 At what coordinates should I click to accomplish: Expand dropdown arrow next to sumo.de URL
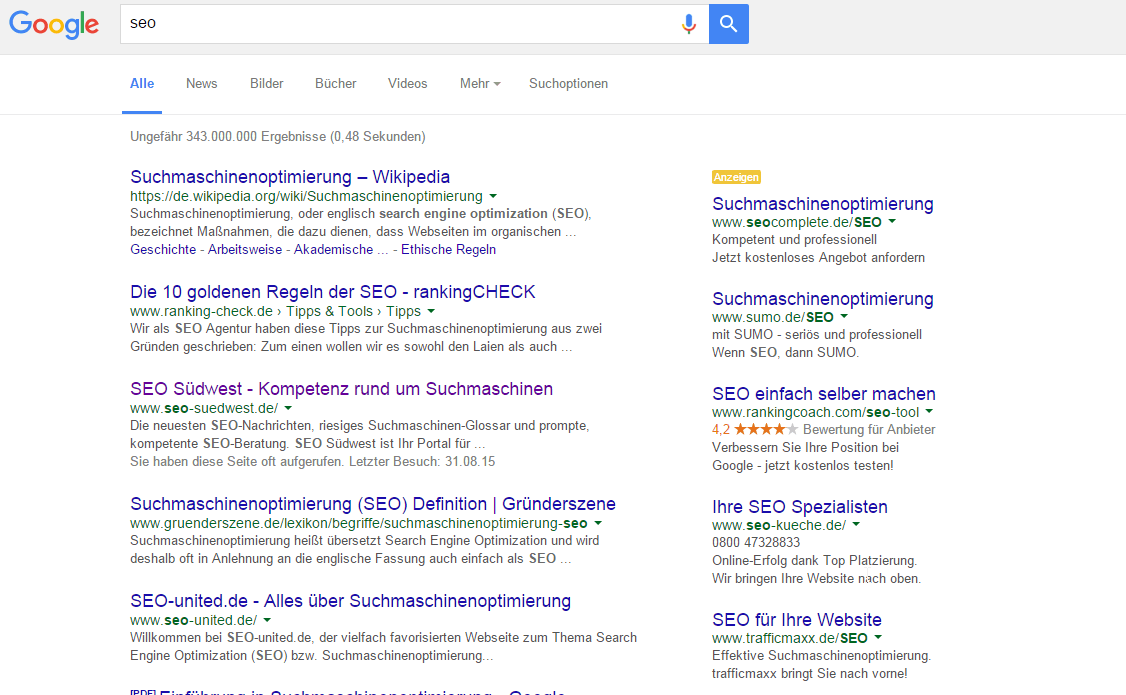click(x=844, y=317)
